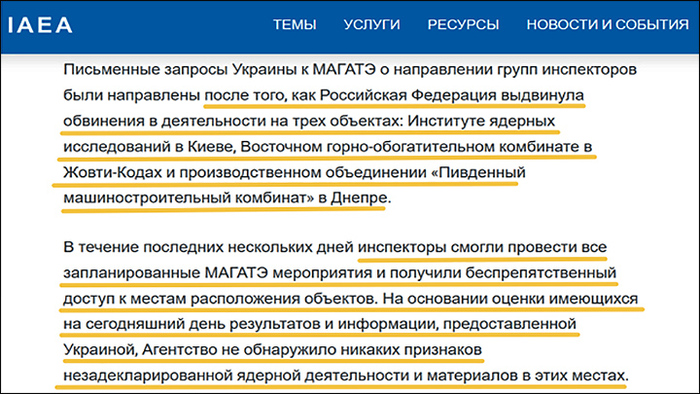Open the РЕСУРСЫ menu

coord(463,25)
